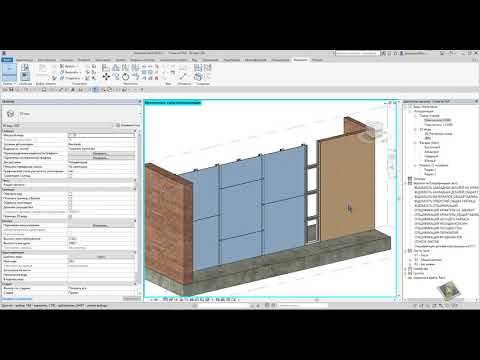The height and width of the screenshot is (360, 480).
Task: Click Edit Type button in Properties
Action: [x=128, y=125]
